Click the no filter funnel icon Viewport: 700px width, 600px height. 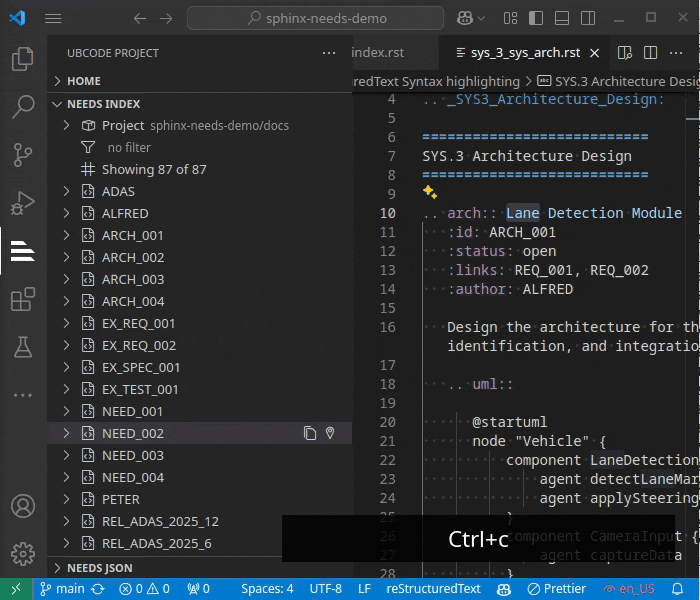tap(88, 147)
